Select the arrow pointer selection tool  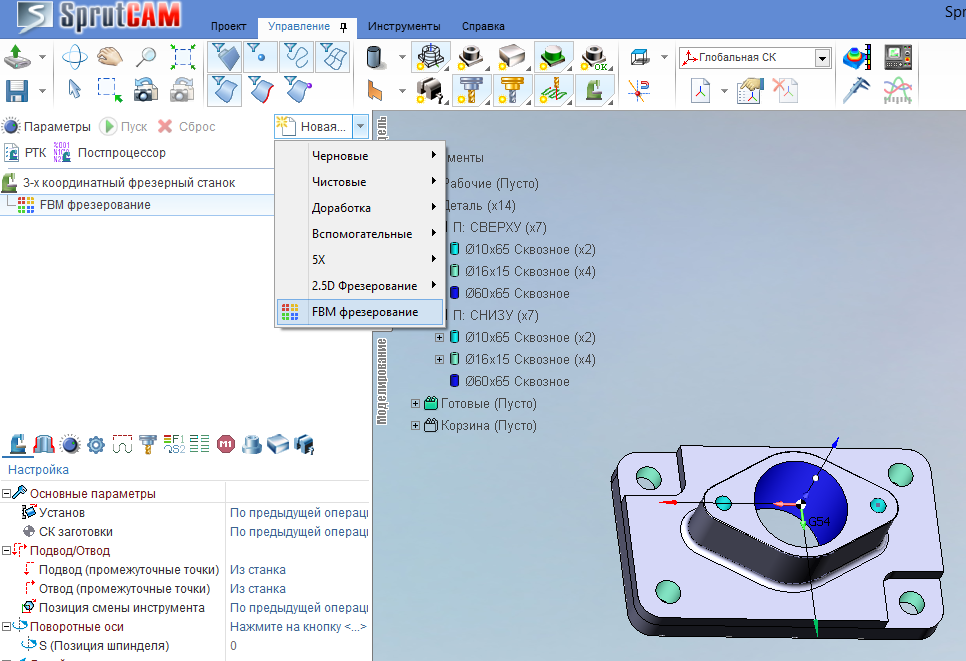click(75, 90)
